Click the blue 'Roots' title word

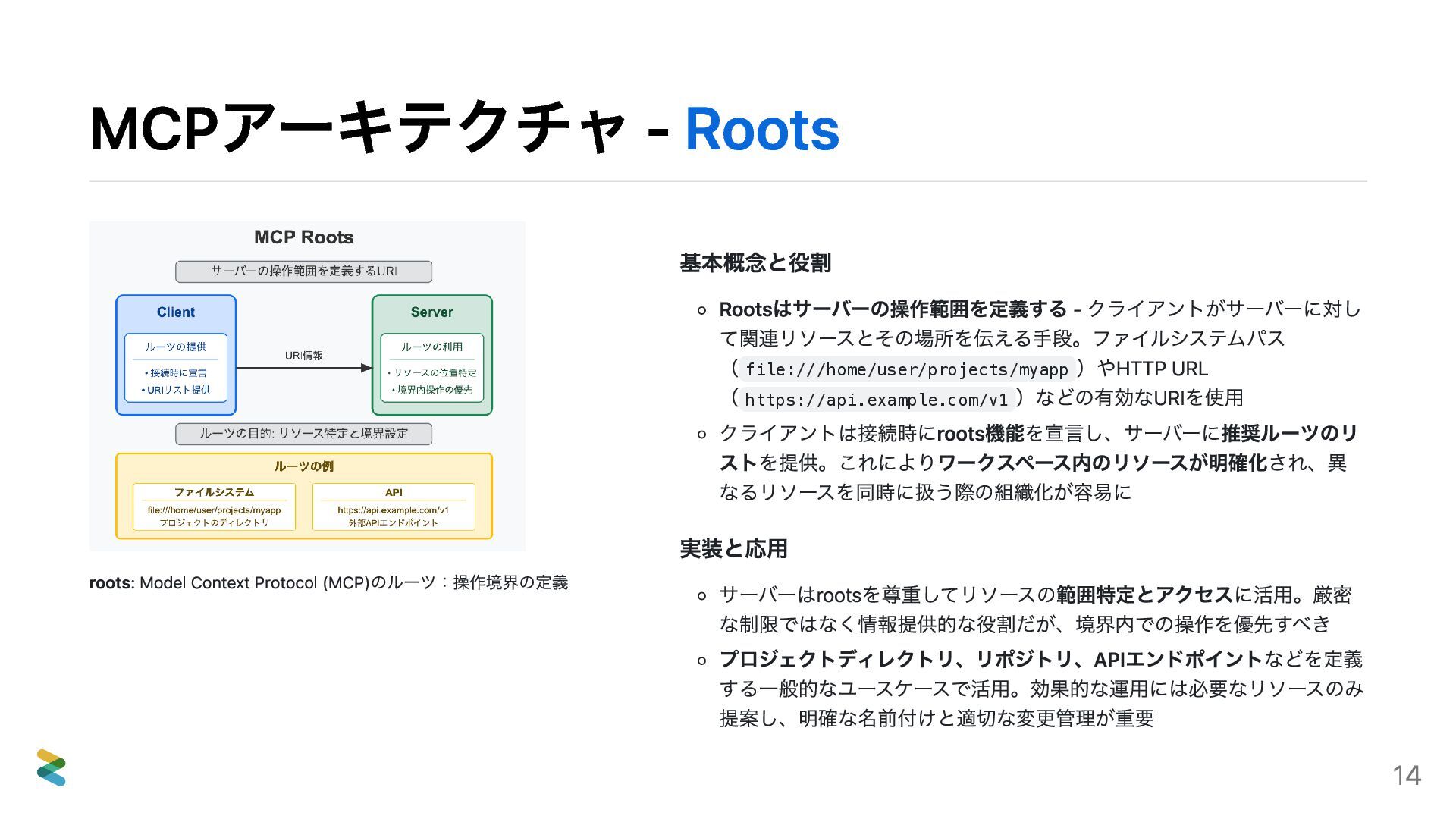761,130
